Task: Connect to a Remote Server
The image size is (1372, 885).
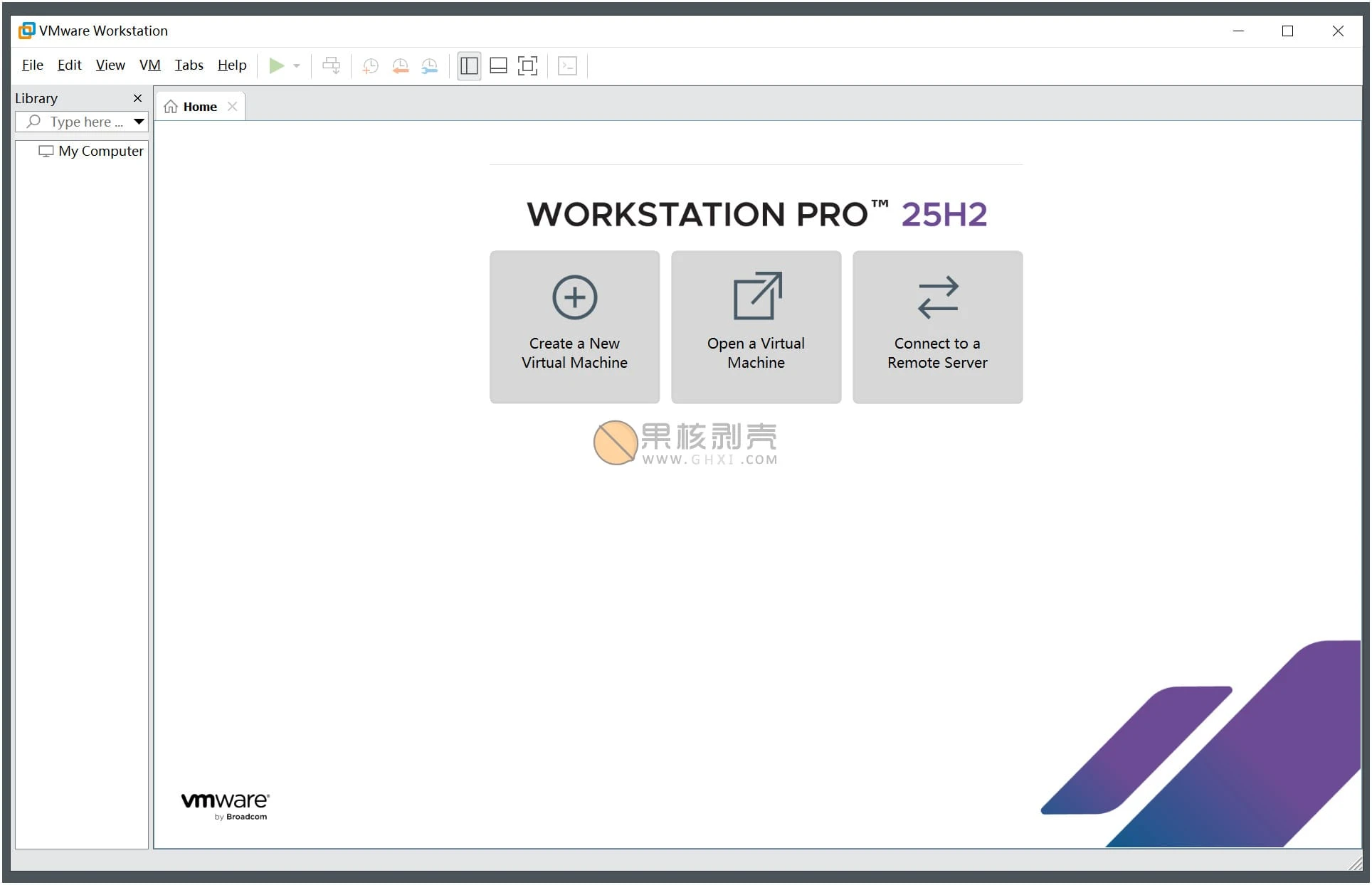Action: [x=937, y=327]
